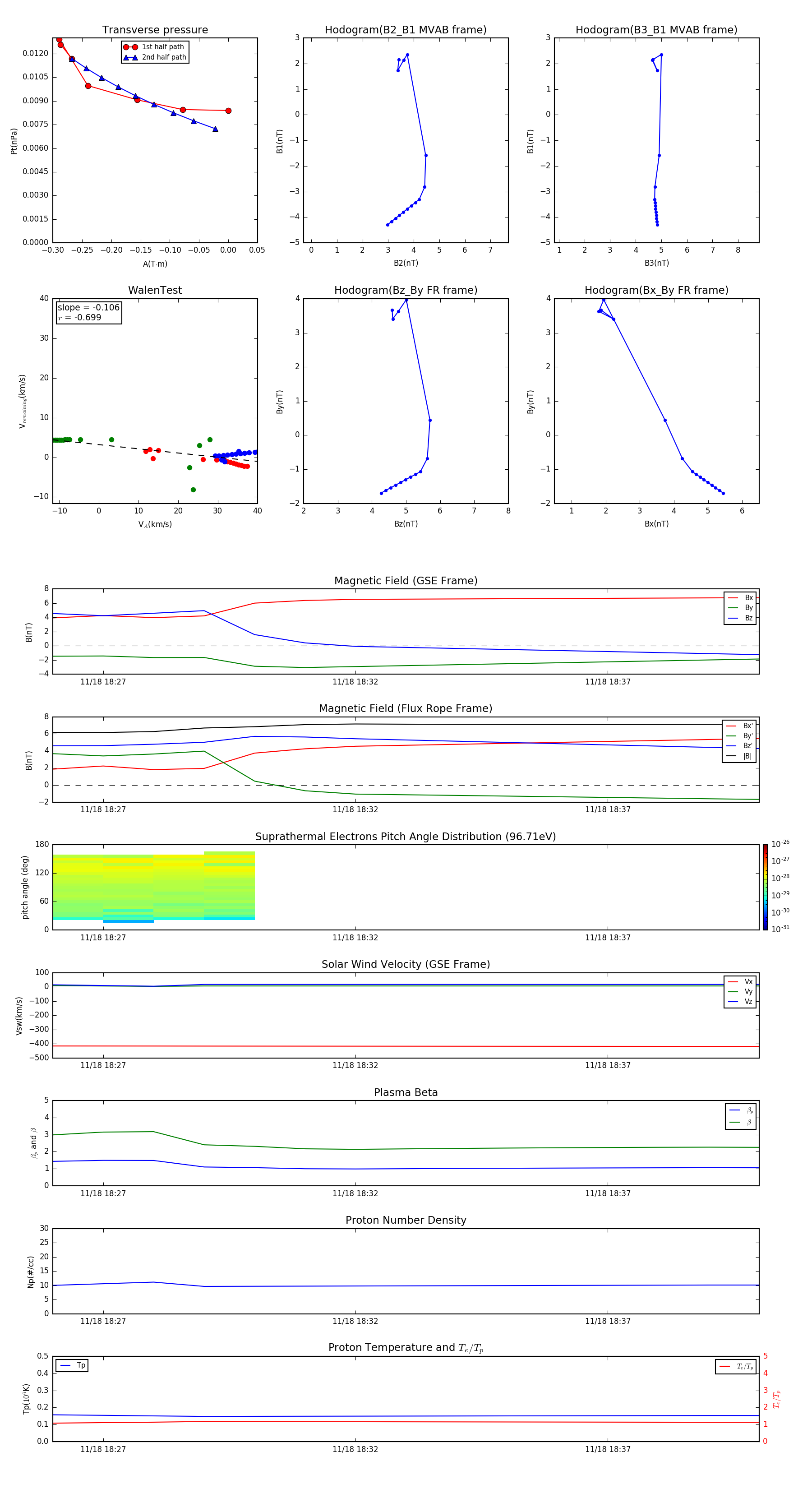This screenshot has height=1489, width=812.
Task: Click 'Hodogram(B2_B1 MVAB frame)' title
Action: [406, 30]
